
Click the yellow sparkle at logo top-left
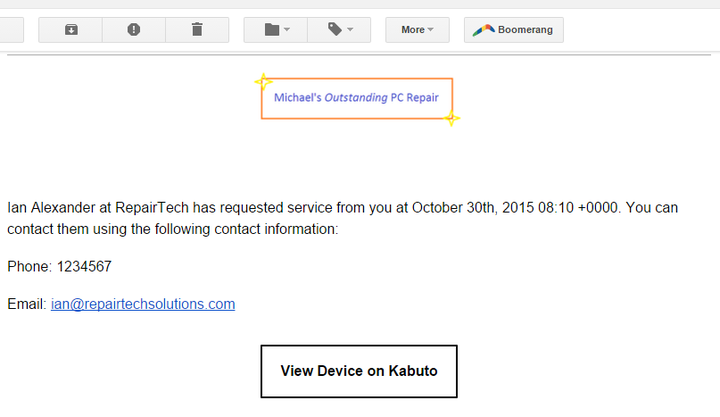pos(263,81)
